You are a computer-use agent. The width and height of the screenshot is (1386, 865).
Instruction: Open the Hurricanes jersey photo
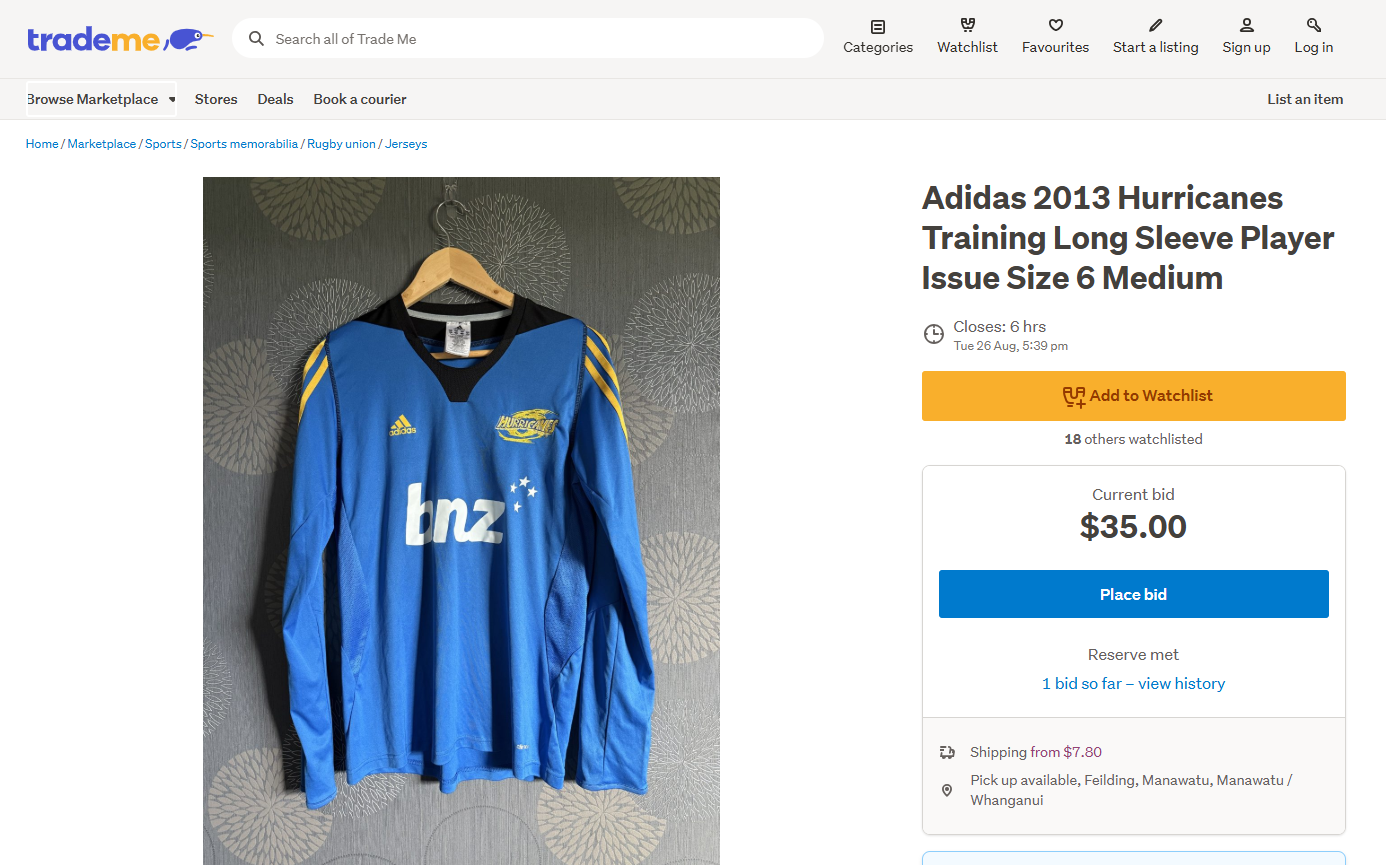461,520
